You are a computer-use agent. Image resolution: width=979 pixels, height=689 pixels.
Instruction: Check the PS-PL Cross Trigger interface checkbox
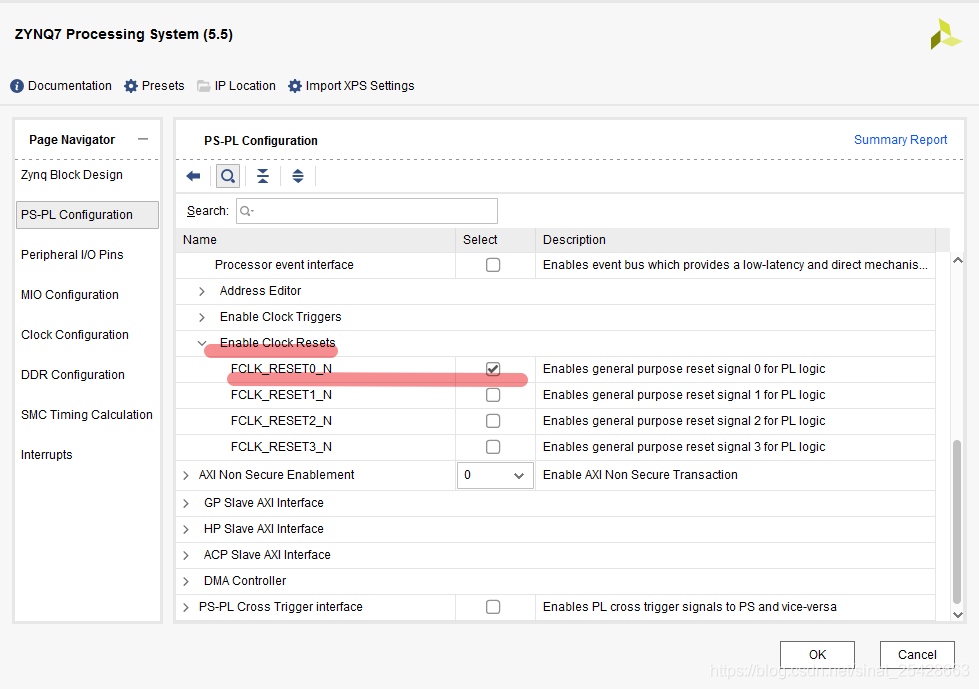tap(493, 607)
